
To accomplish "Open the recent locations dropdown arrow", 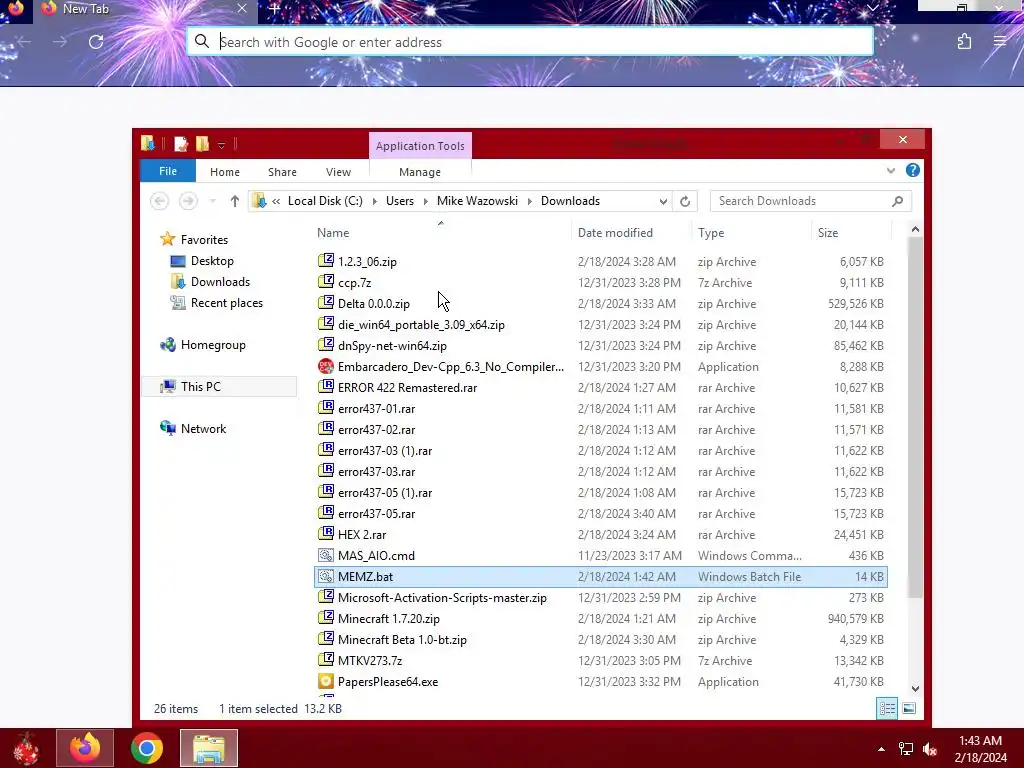I will [212, 201].
